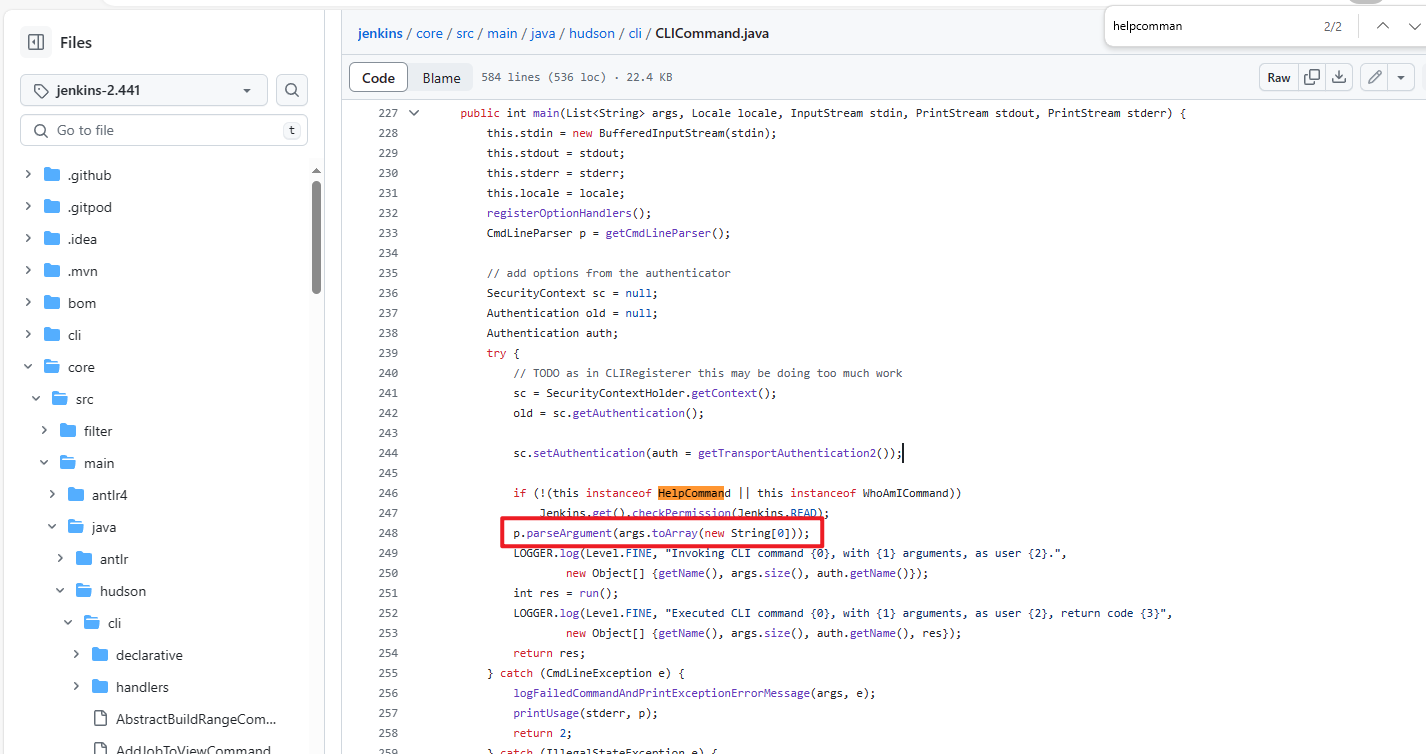Switch to the Blame view tab
The height and width of the screenshot is (754, 1426).
click(x=441, y=78)
